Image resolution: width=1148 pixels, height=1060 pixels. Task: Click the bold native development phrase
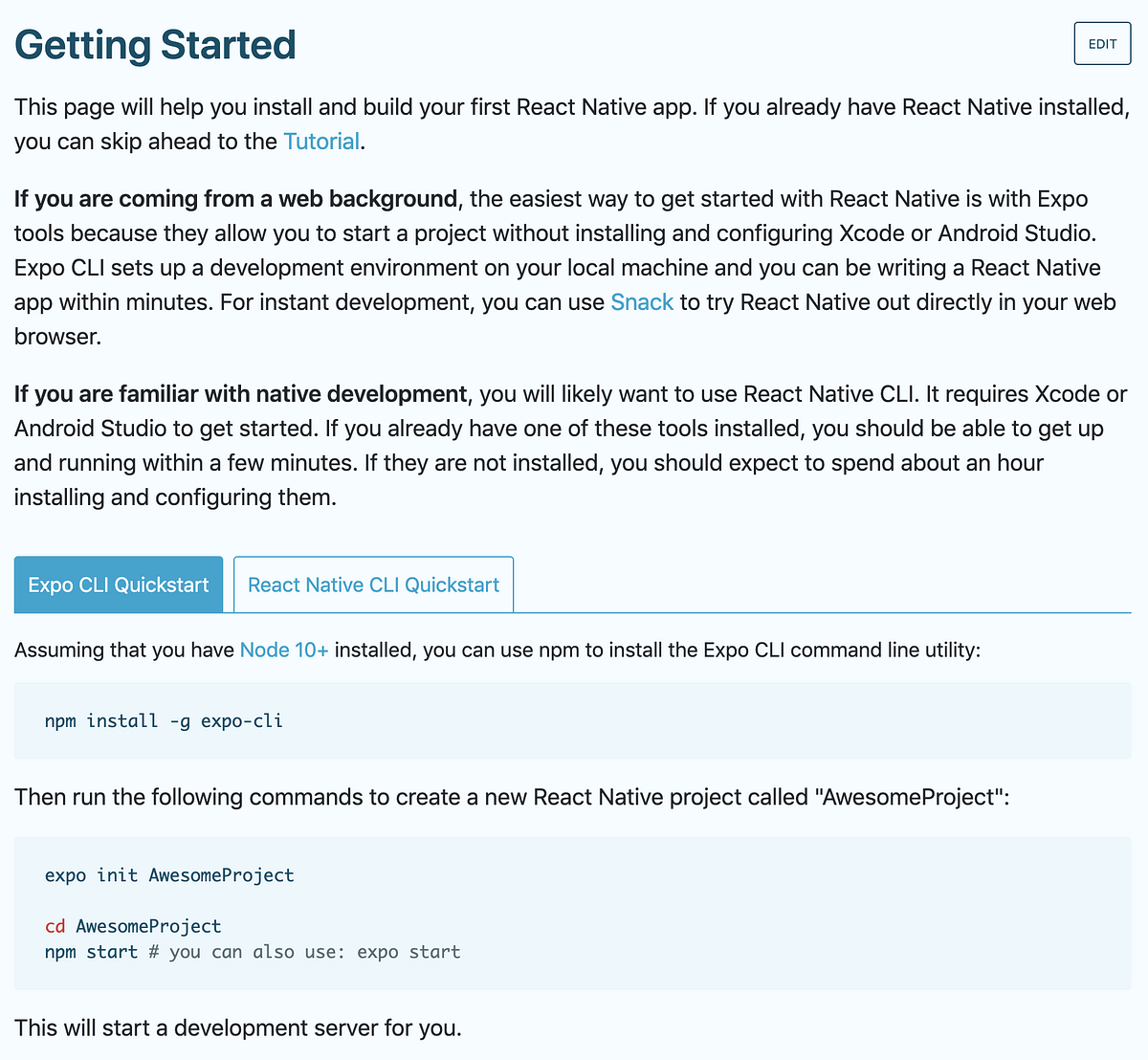pyautogui.click(x=364, y=393)
